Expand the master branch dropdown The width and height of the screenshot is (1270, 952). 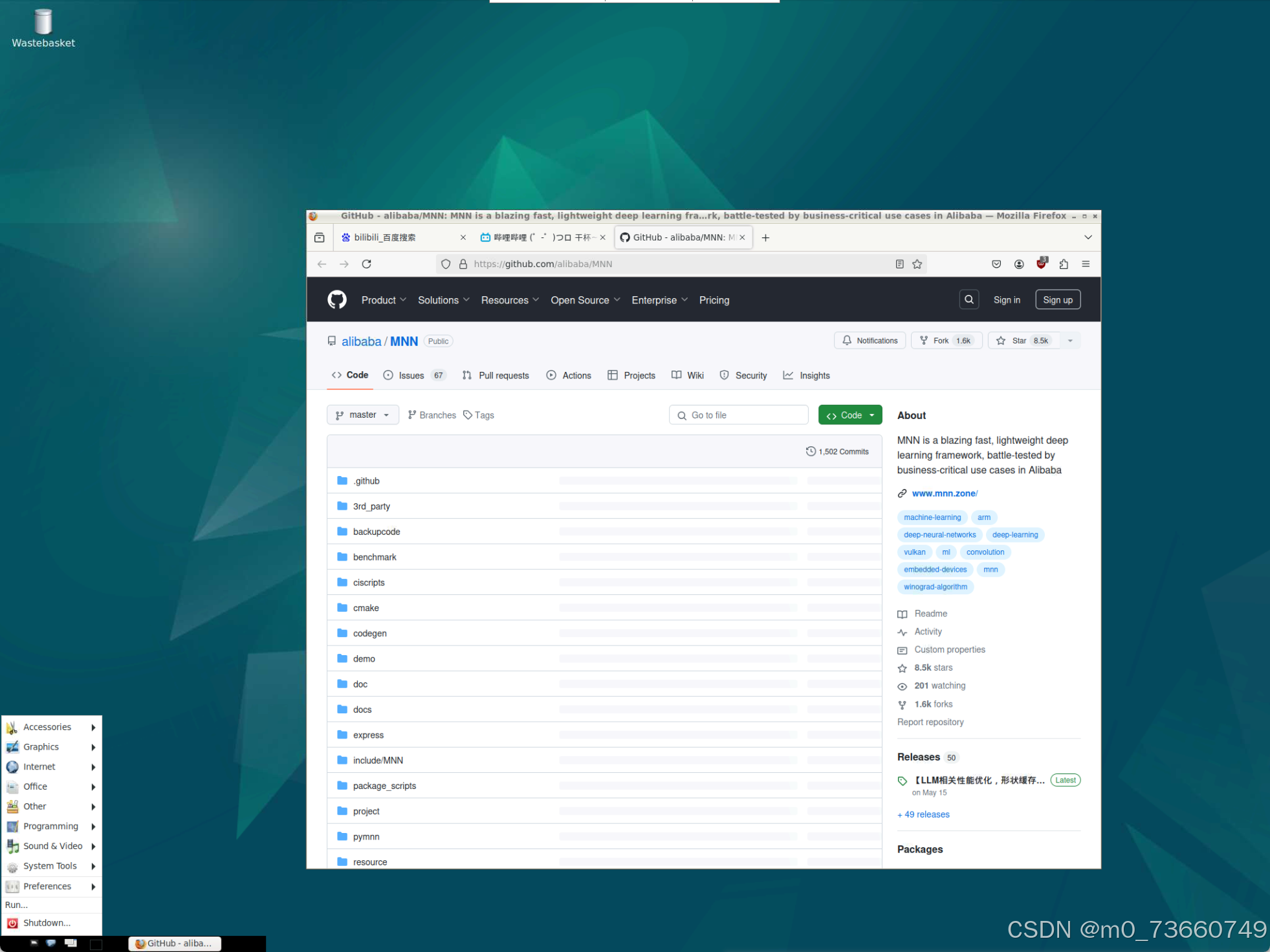[362, 415]
